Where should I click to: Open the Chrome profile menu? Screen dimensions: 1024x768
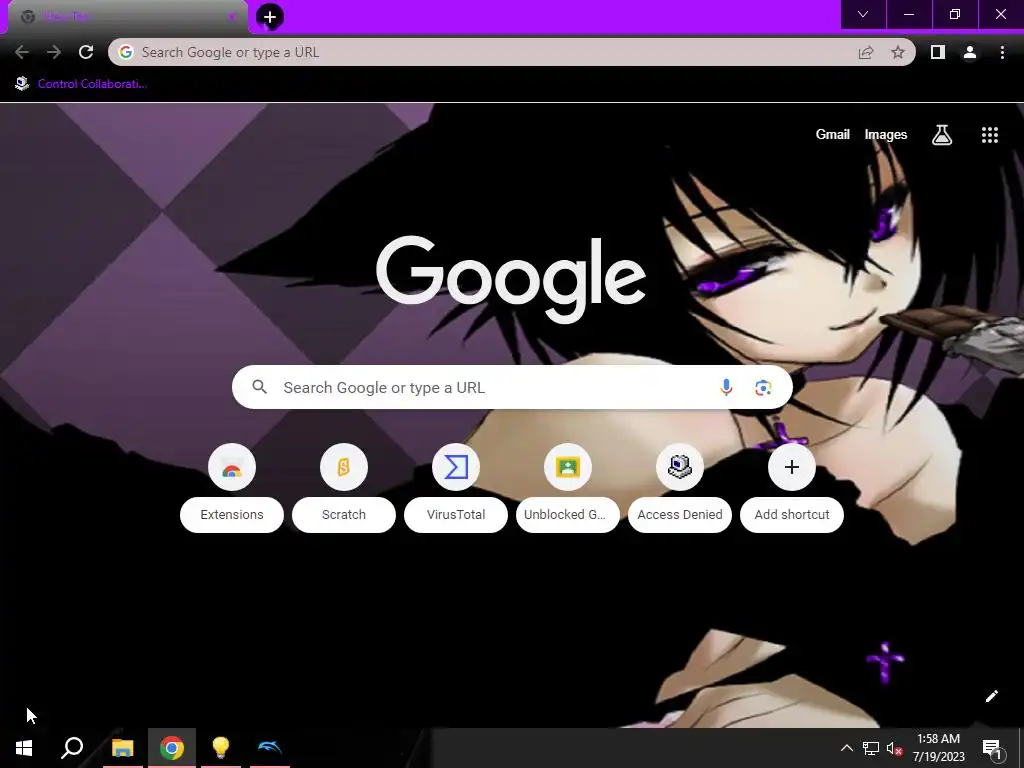click(x=970, y=52)
